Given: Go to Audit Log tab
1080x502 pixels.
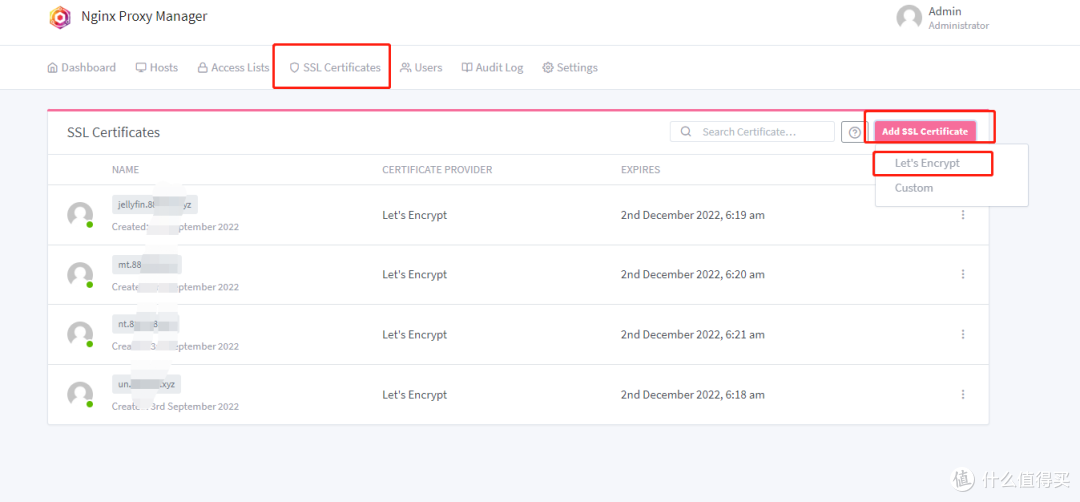Looking at the screenshot, I should tap(492, 68).
